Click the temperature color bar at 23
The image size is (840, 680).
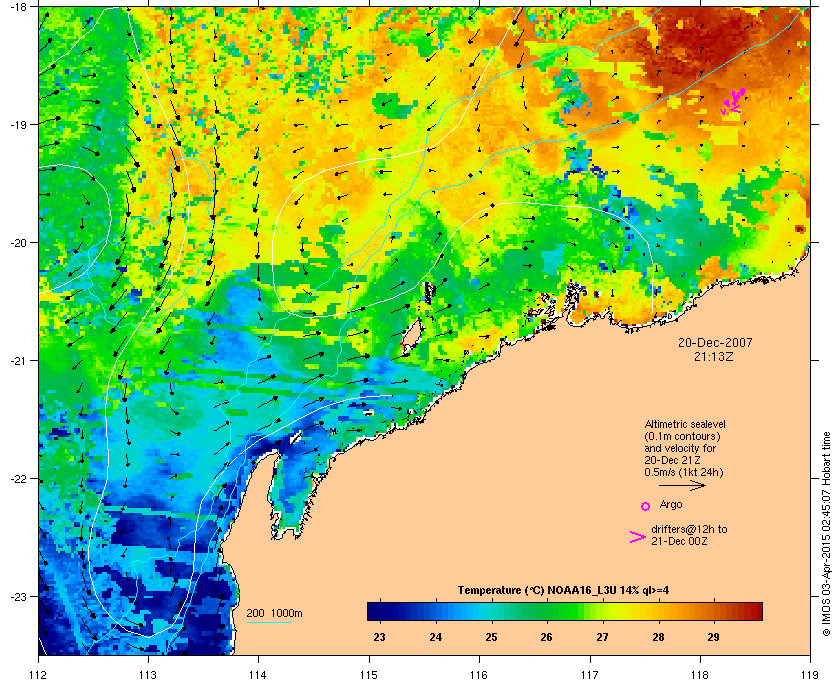pos(379,611)
